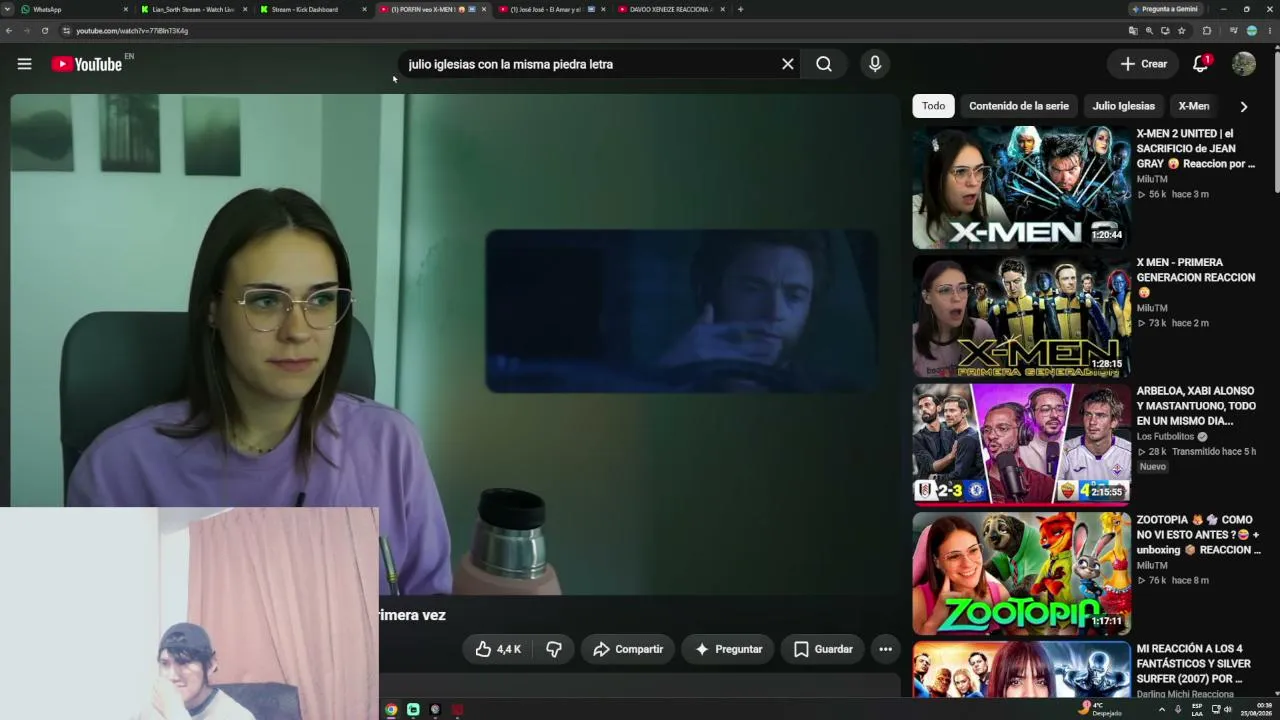Switch to Stream - Kick Dashboard tab
Screen dimensions: 1280x720
click(312, 9)
